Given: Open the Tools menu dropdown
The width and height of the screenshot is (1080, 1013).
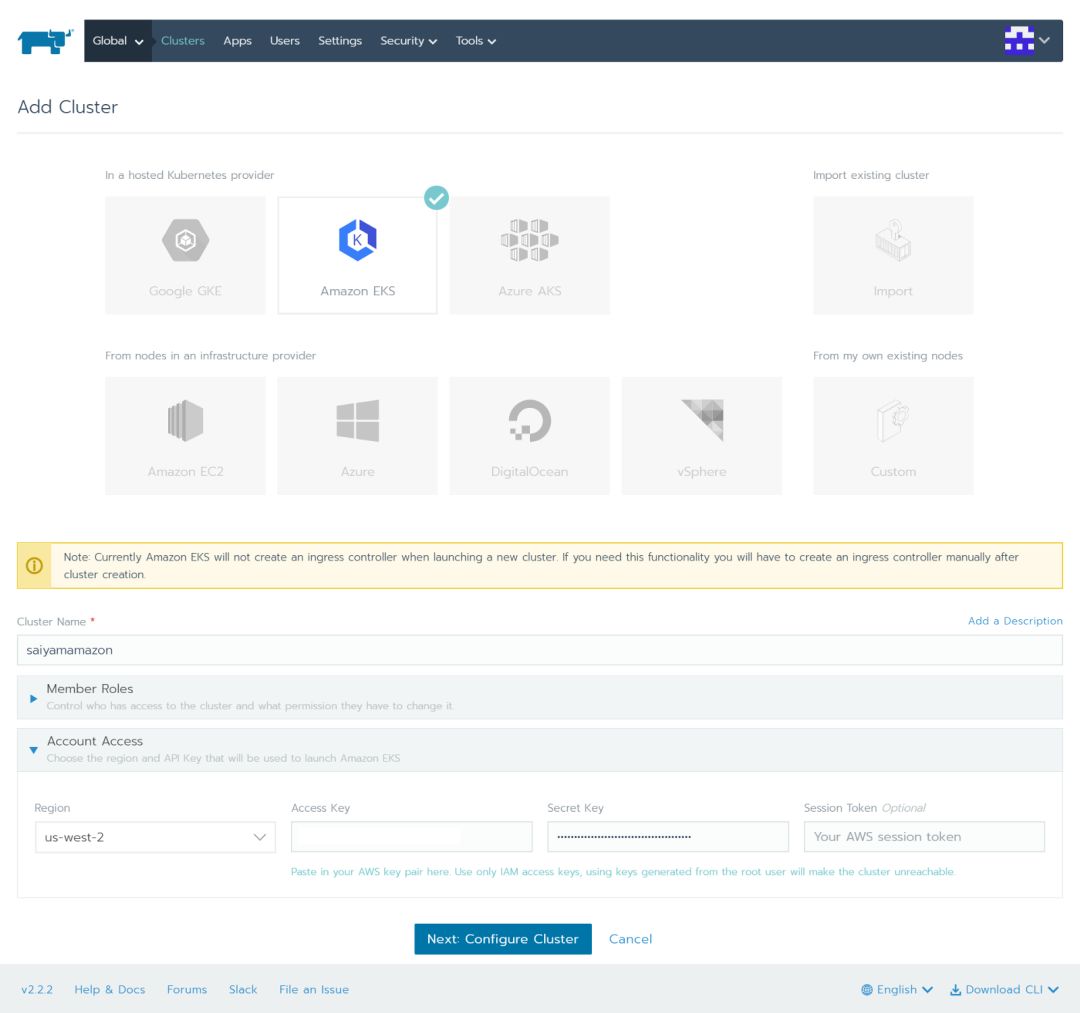Looking at the screenshot, I should pos(475,41).
